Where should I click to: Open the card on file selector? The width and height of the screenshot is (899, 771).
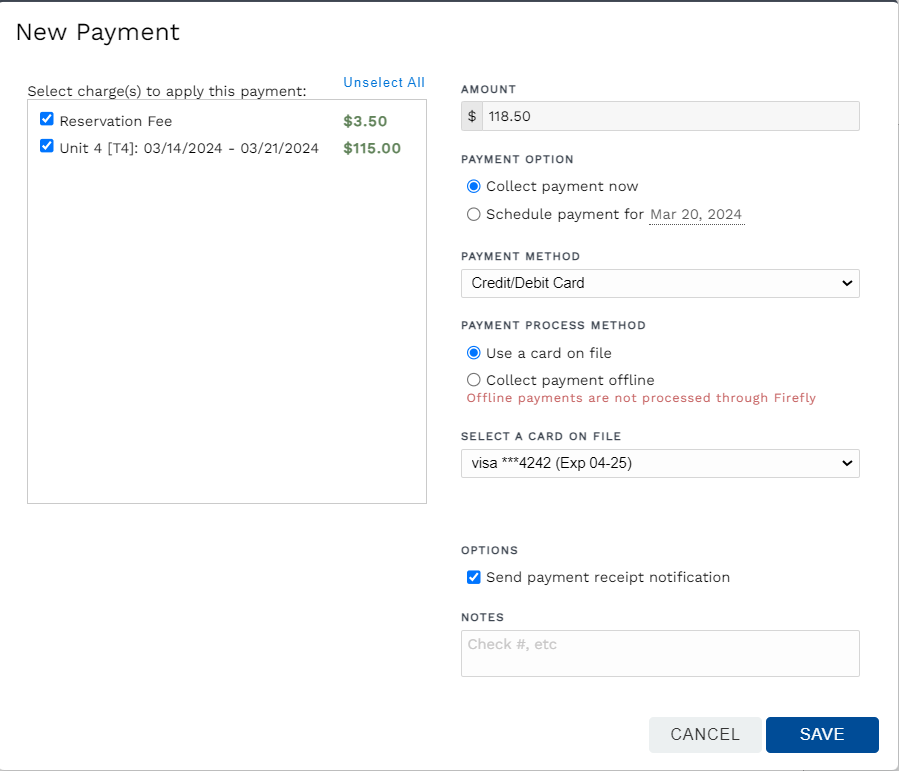click(x=660, y=463)
